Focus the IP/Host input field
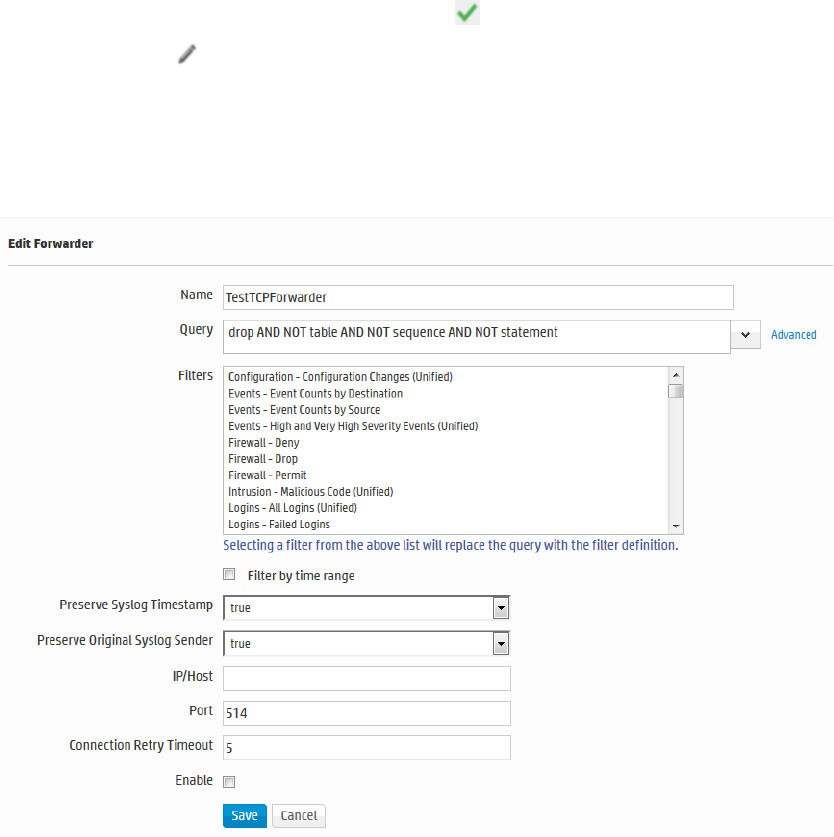 pyautogui.click(x=367, y=678)
